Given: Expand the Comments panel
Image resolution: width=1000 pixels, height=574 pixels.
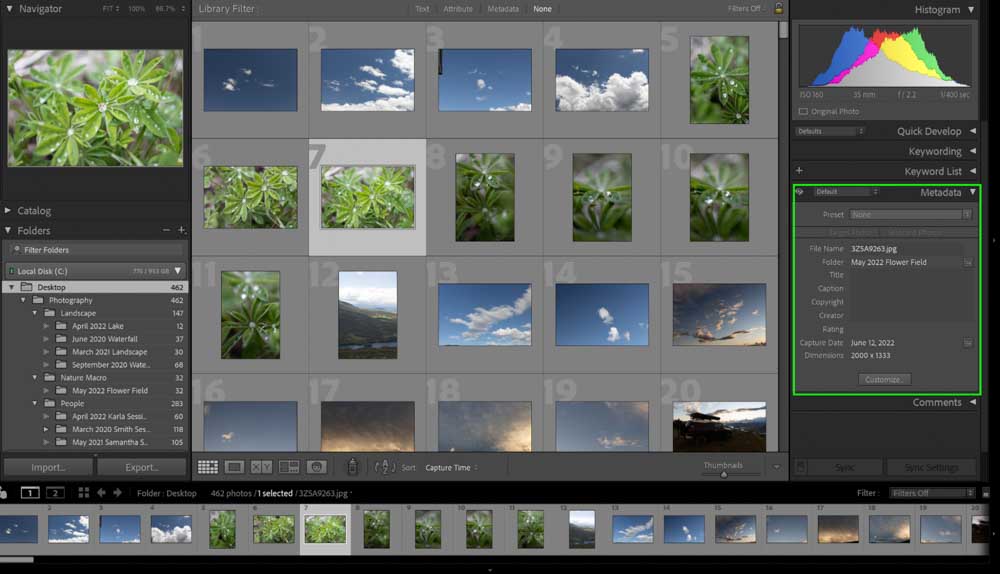Looking at the screenshot, I should [x=973, y=402].
